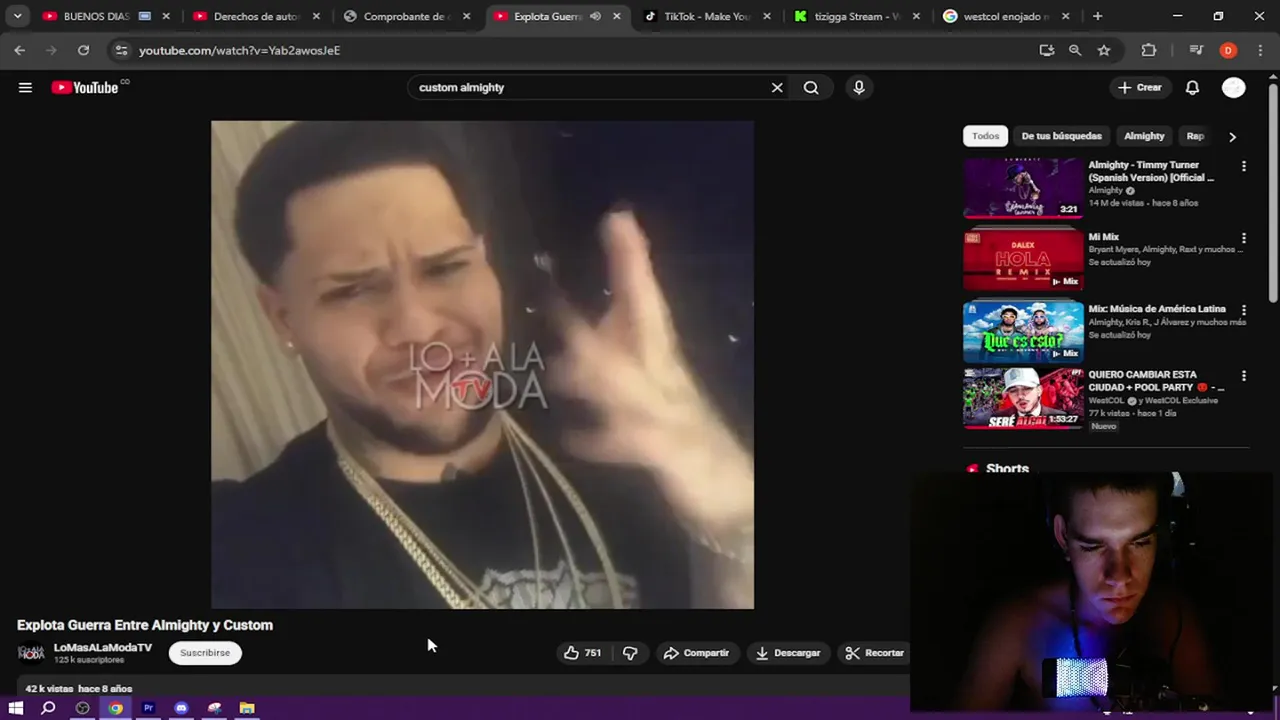Reload the page in Chrome
Viewport: 1280px width, 720px height.
[83, 50]
